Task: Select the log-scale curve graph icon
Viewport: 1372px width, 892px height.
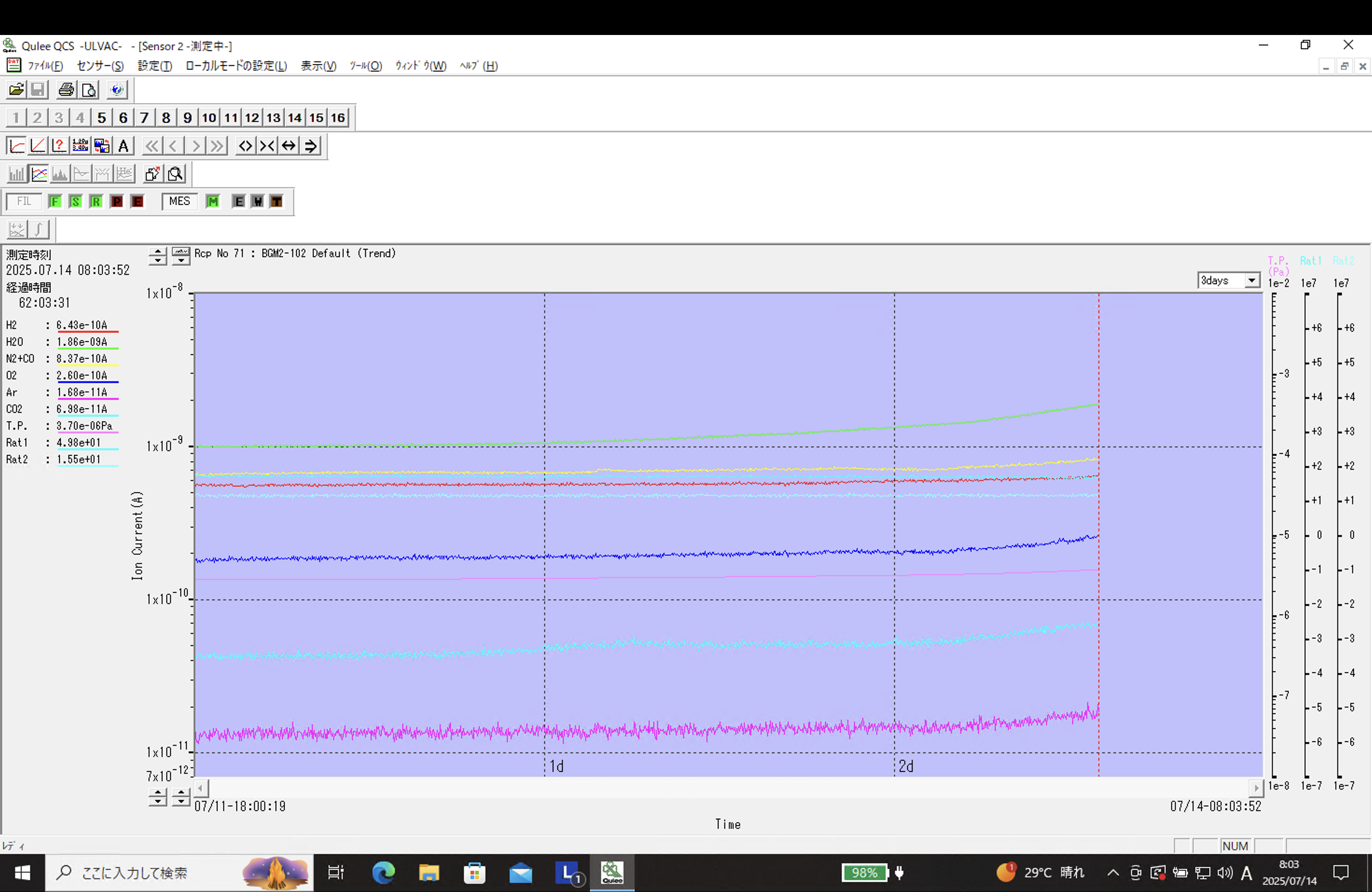Action: pos(17,146)
